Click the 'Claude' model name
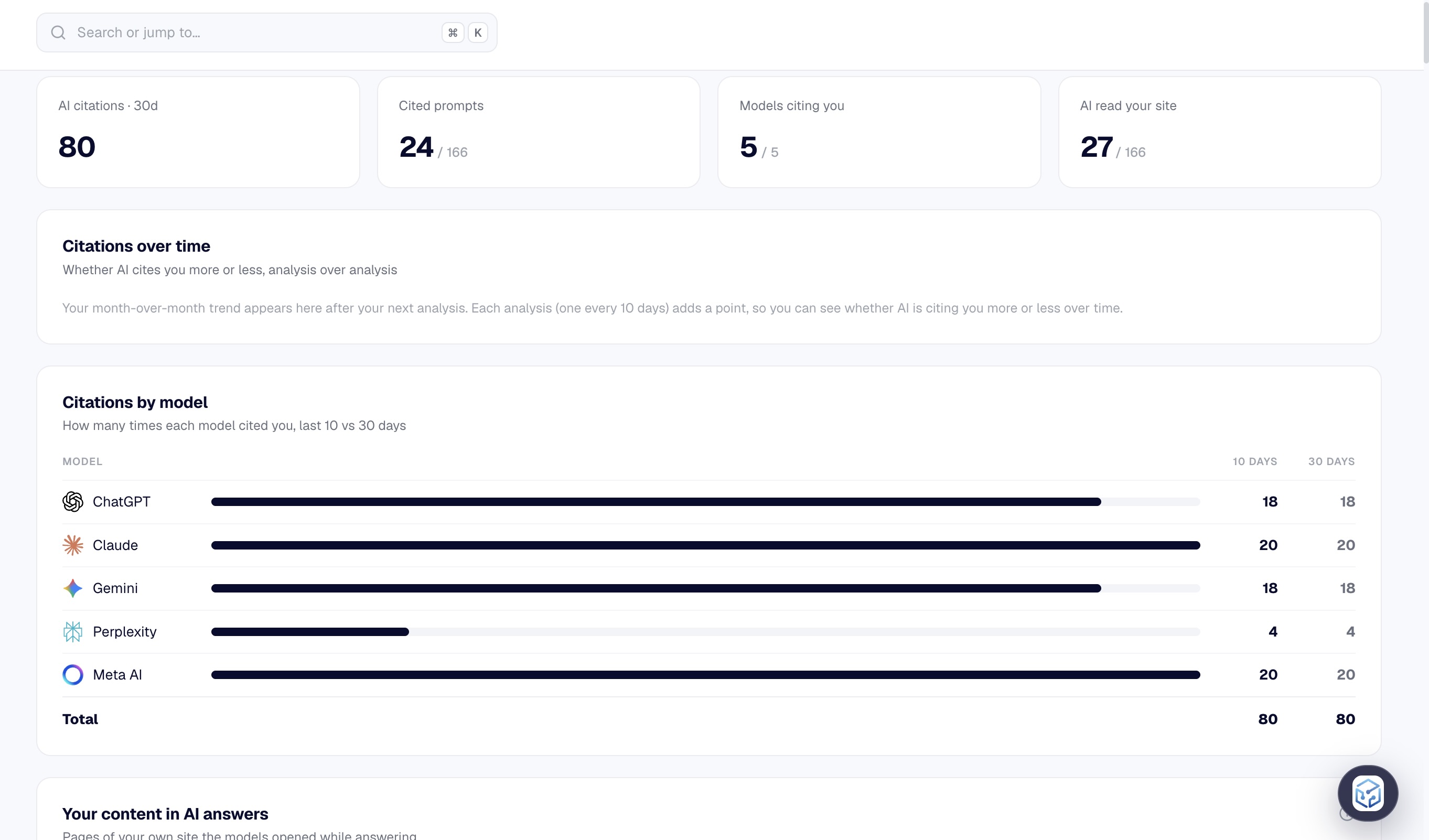The width and height of the screenshot is (1429, 840). (x=115, y=545)
